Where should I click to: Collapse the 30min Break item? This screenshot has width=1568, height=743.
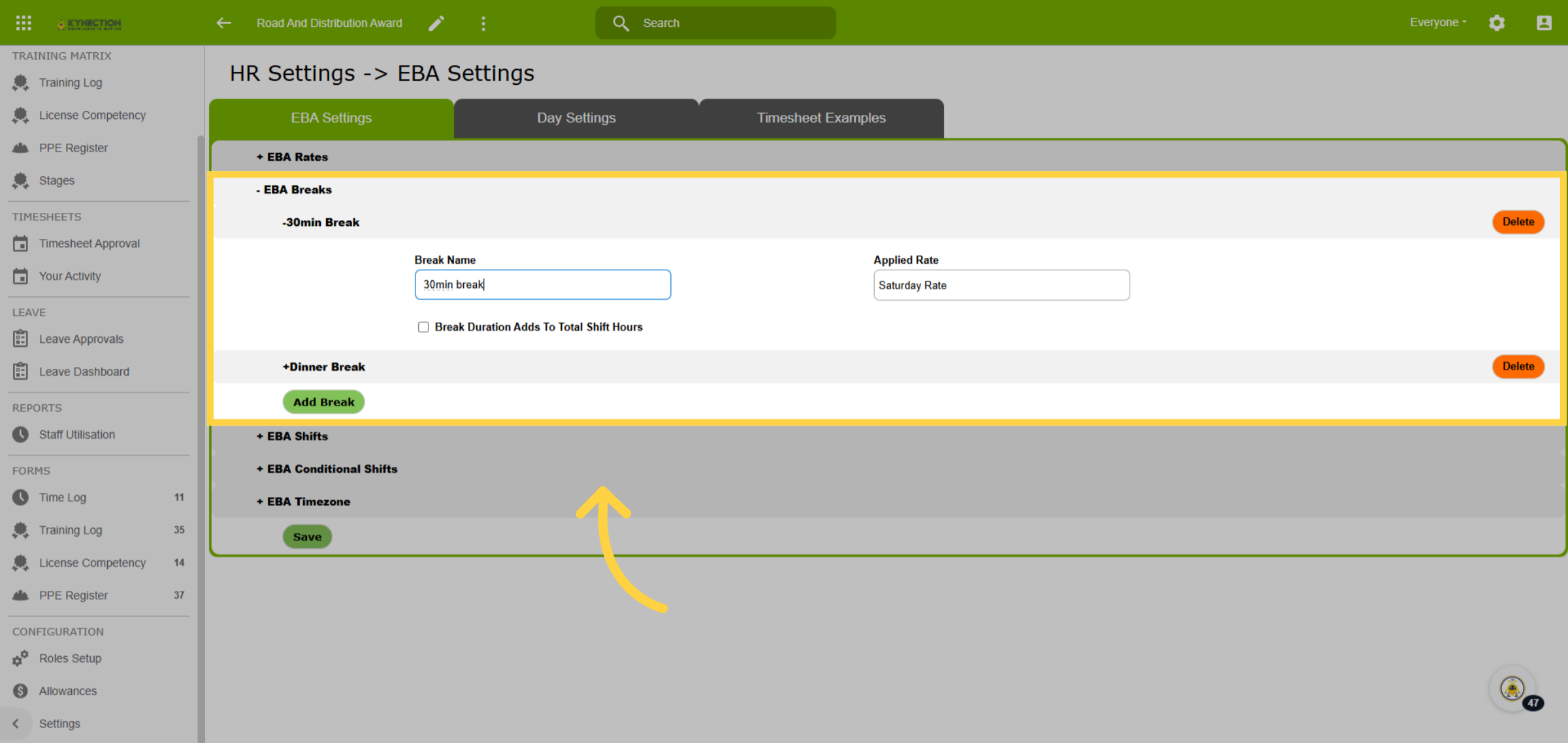[321, 223]
